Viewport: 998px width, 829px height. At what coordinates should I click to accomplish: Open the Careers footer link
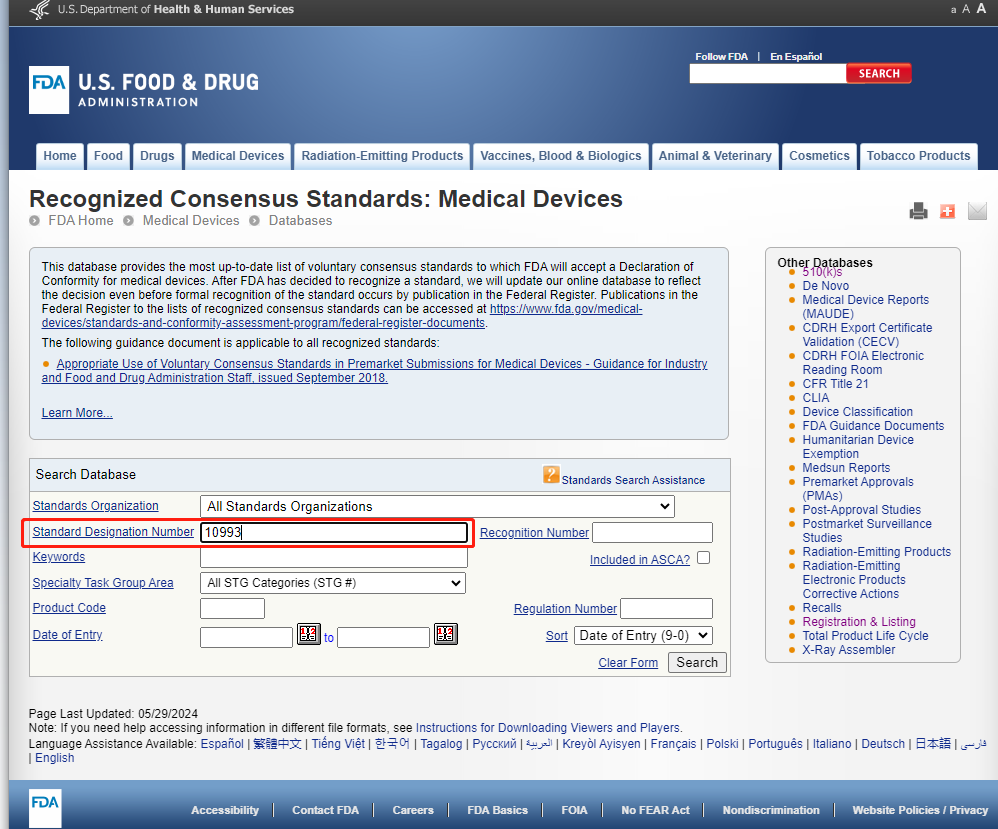pyautogui.click(x=413, y=811)
